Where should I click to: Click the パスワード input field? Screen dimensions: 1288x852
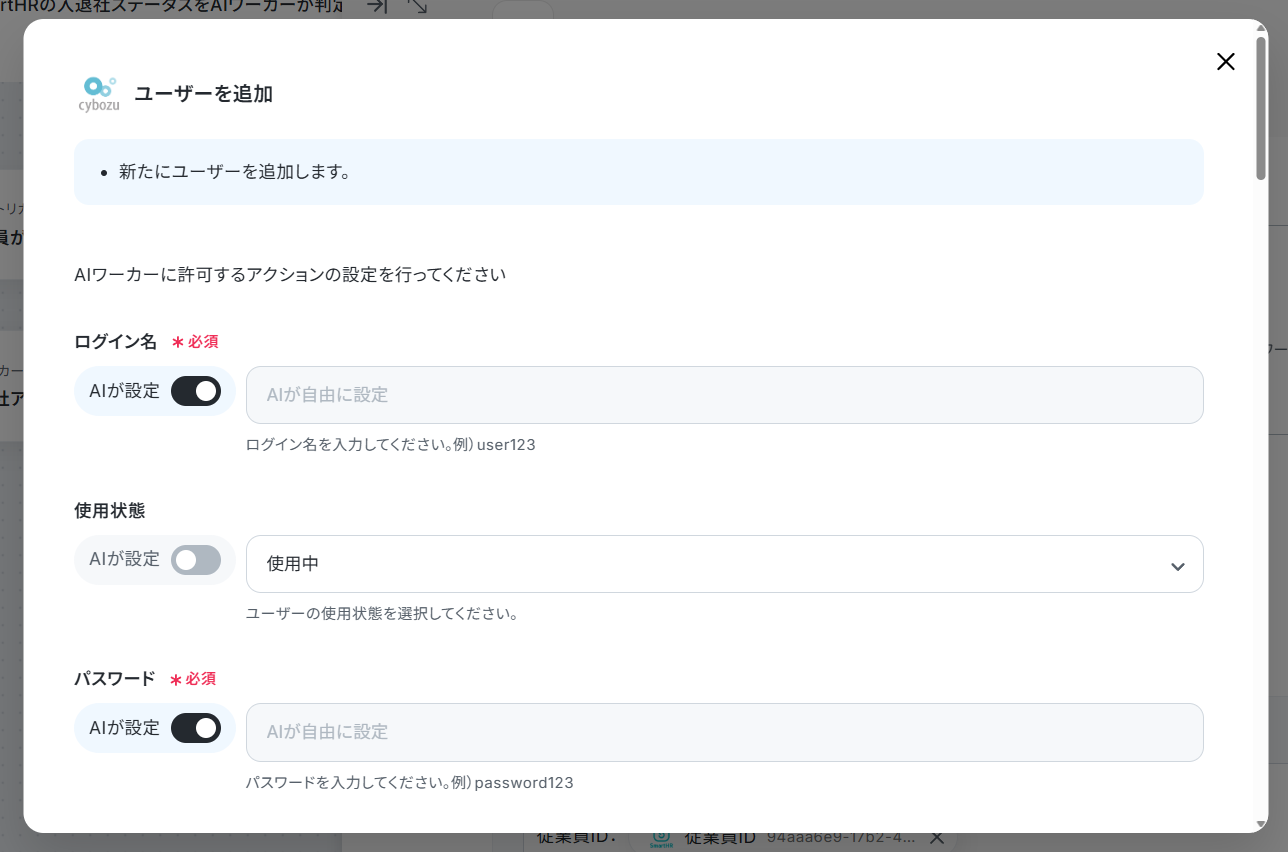pyautogui.click(x=724, y=732)
